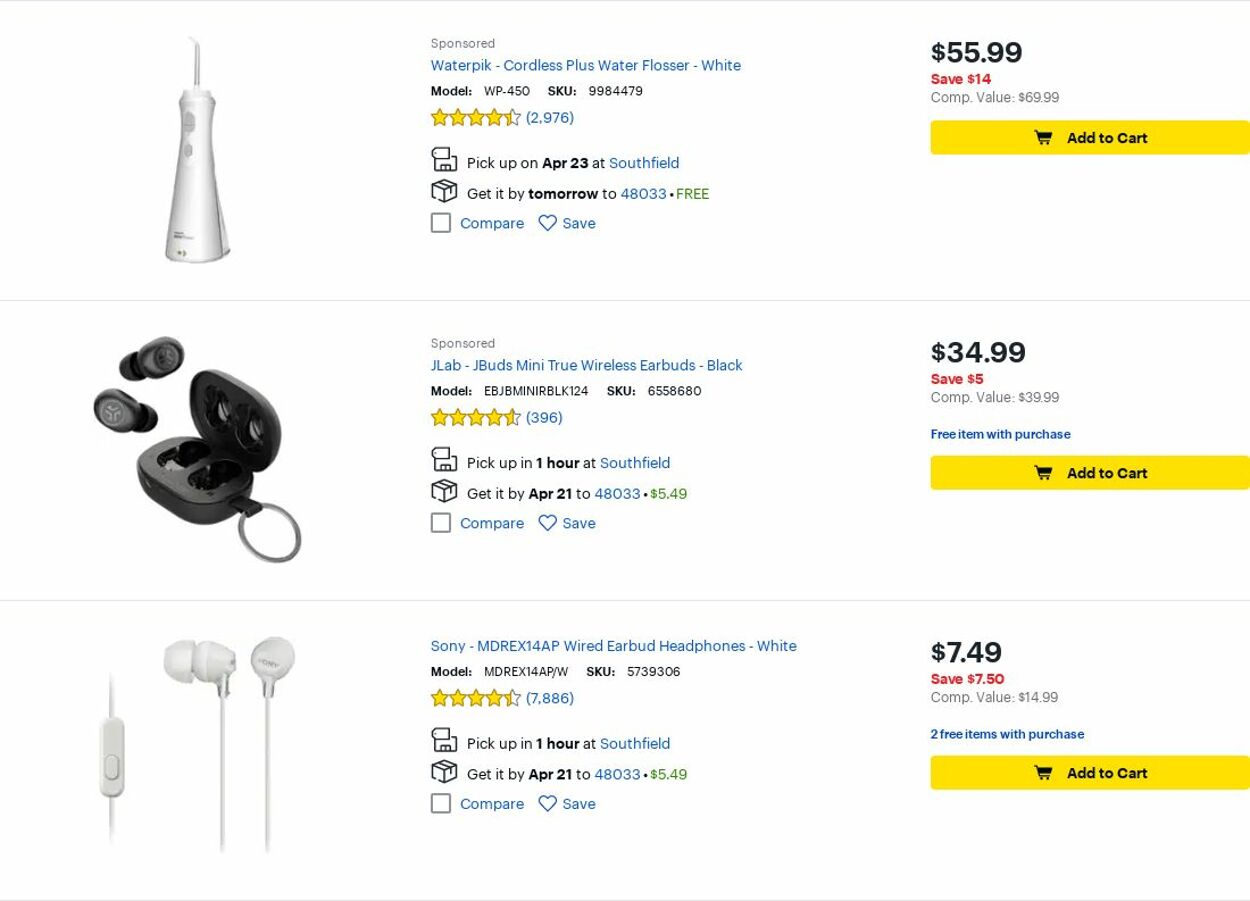This screenshot has width=1250, height=901.
Task: Click the star rating of Sony headphones
Action: [x=476, y=699]
